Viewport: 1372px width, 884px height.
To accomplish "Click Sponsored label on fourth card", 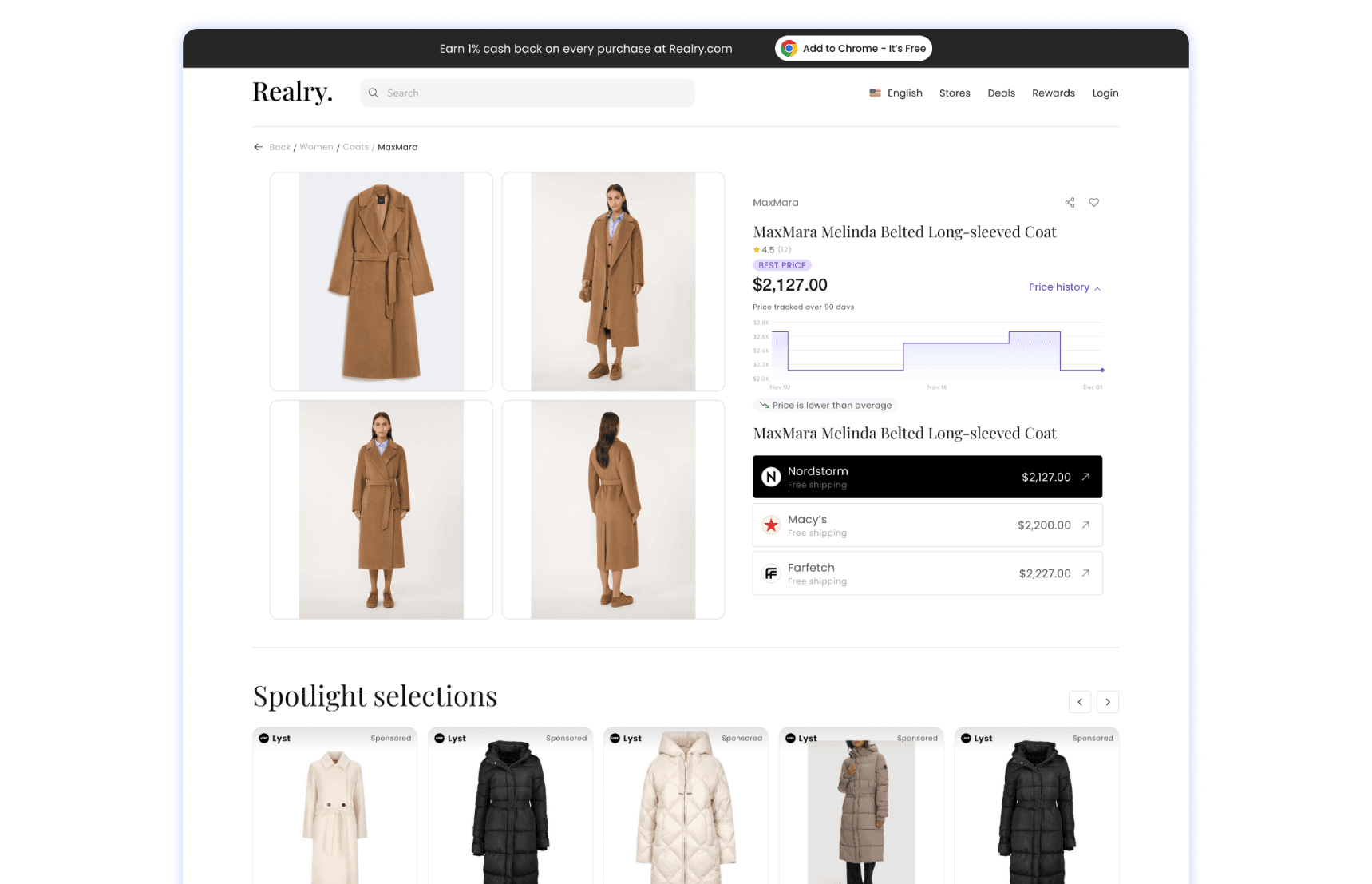I will click(x=917, y=739).
